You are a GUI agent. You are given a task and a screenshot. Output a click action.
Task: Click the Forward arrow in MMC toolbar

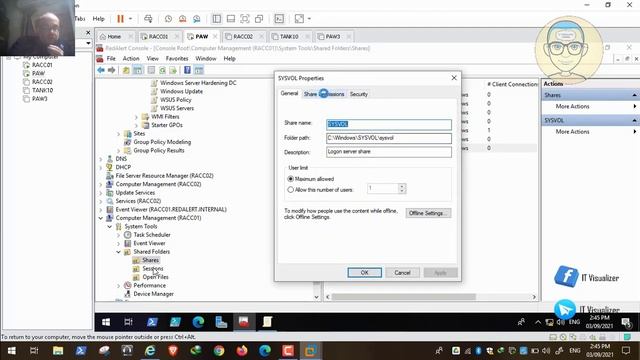coord(111,70)
